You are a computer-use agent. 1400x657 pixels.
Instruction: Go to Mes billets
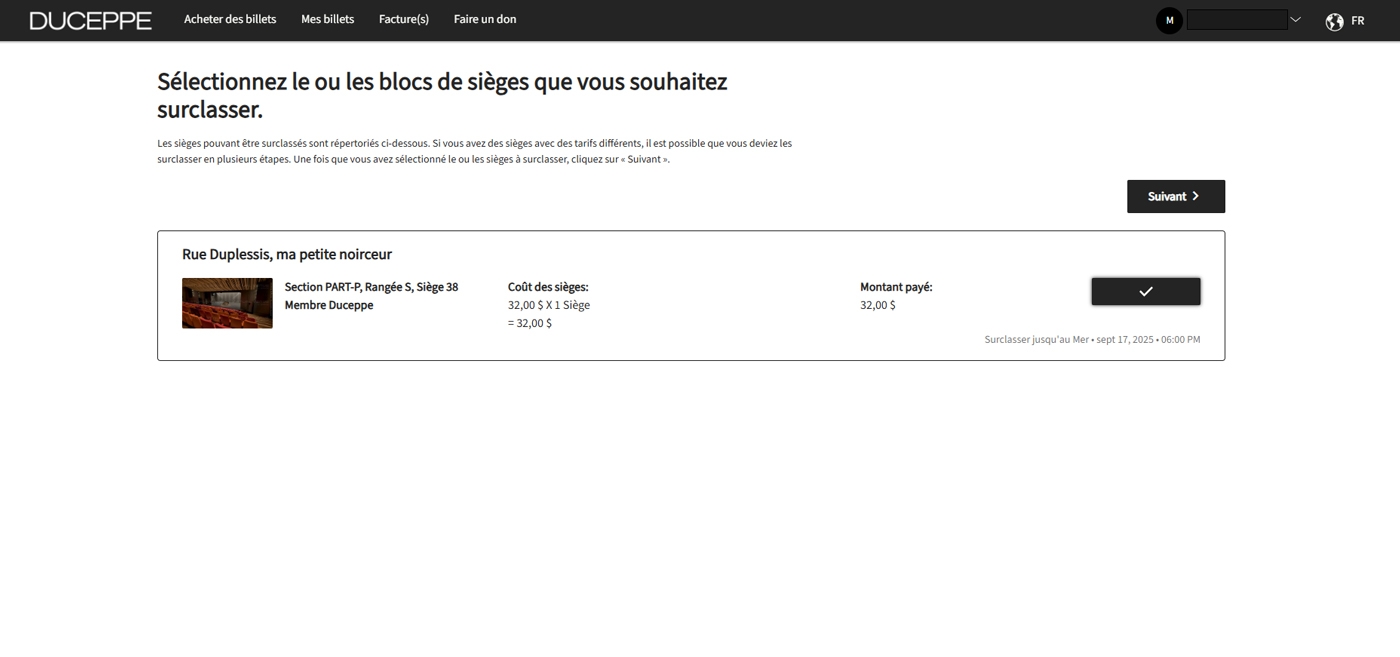pyautogui.click(x=327, y=19)
